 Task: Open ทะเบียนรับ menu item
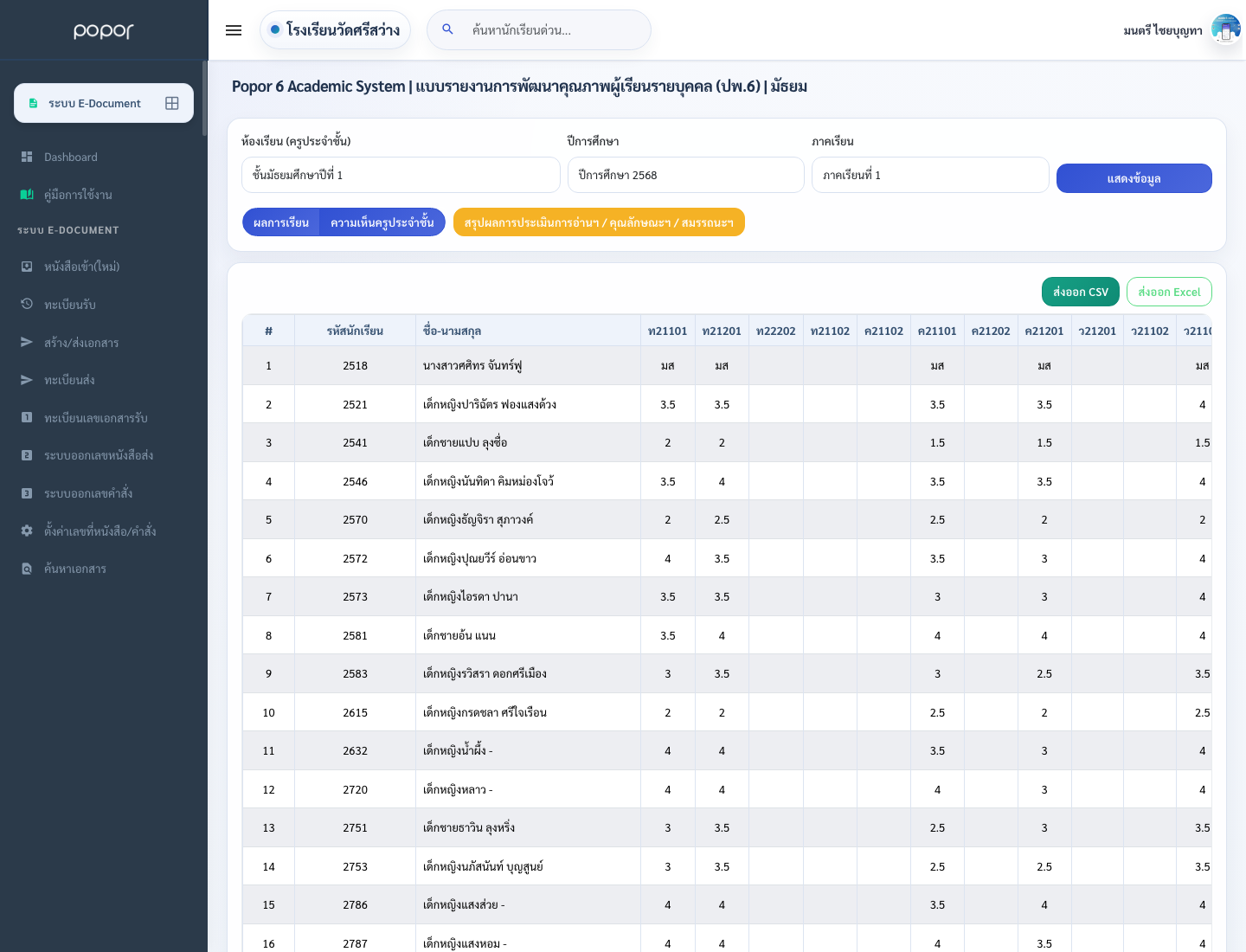pos(104,305)
